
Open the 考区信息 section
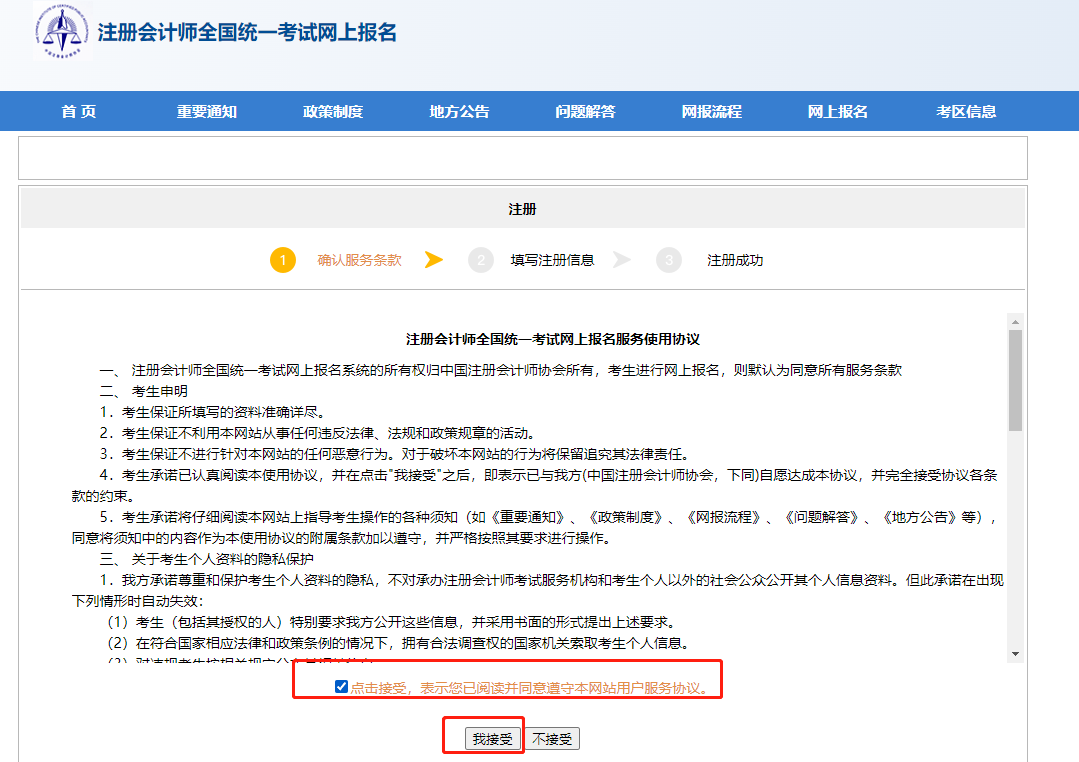point(965,111)
